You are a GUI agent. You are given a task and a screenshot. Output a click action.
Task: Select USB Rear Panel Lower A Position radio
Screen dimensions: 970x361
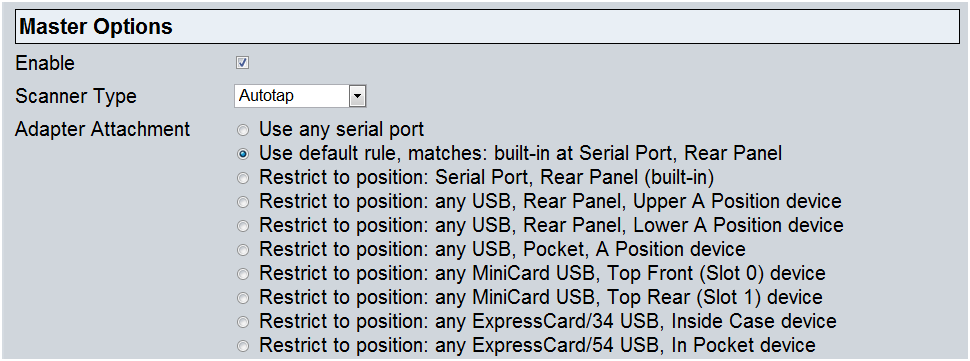pyautogui.click(x=244, y=226)
